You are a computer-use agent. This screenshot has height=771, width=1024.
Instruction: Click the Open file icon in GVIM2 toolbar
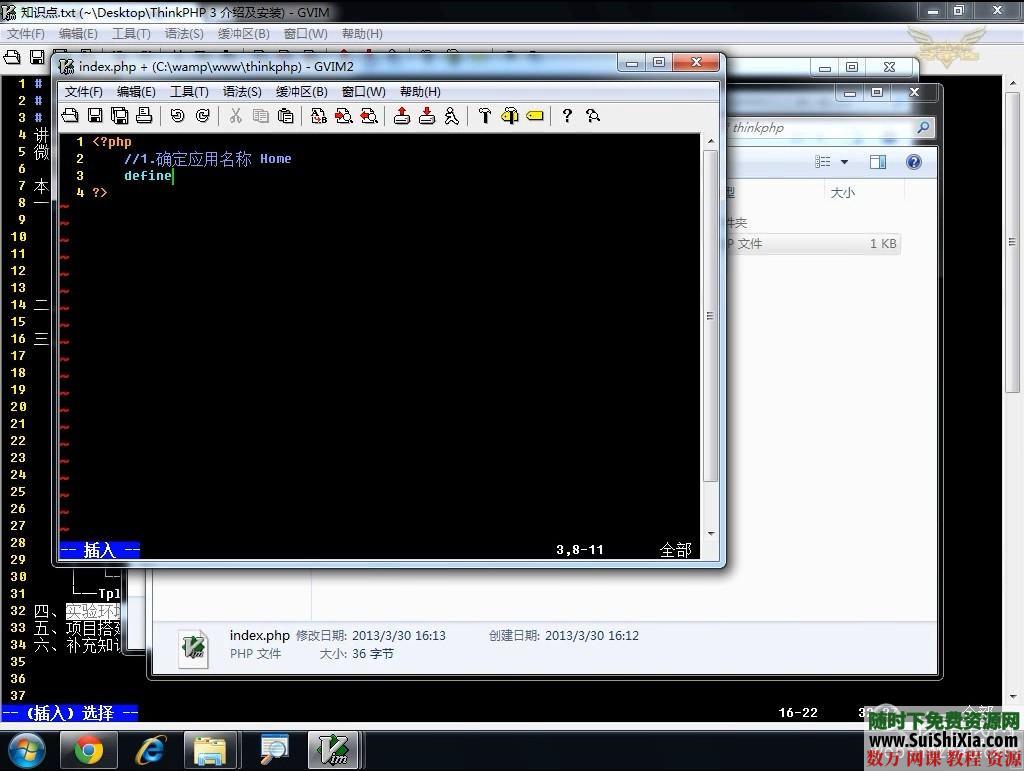click(71, 116)
